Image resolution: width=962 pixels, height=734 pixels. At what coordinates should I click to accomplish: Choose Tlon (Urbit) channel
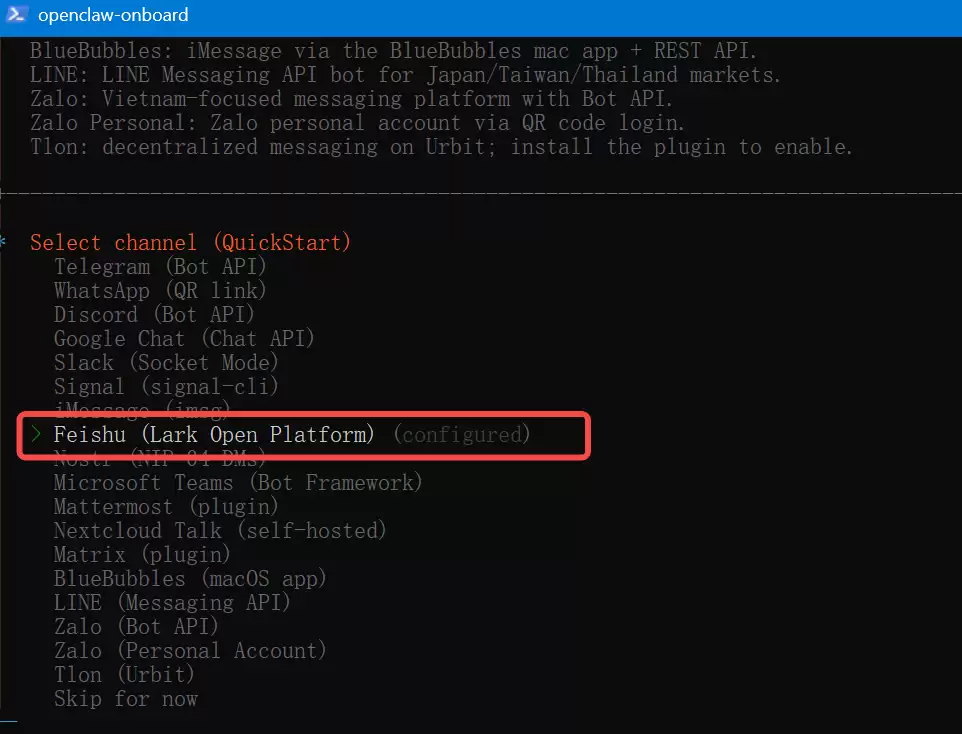tap(124, 674)
